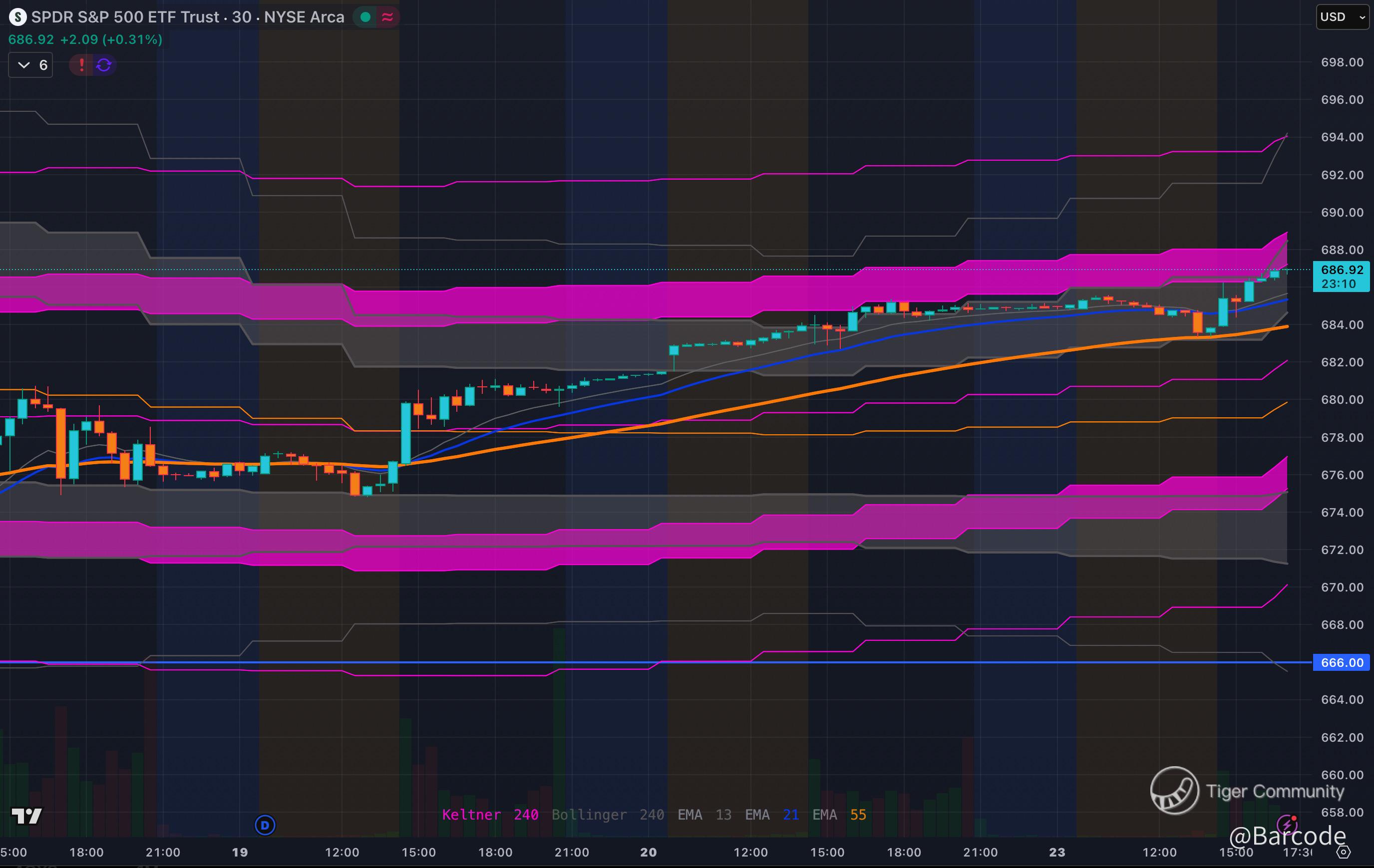Click the purple refresh sync icon
The image size is (1374, 868).
click(x=104, y=65)
